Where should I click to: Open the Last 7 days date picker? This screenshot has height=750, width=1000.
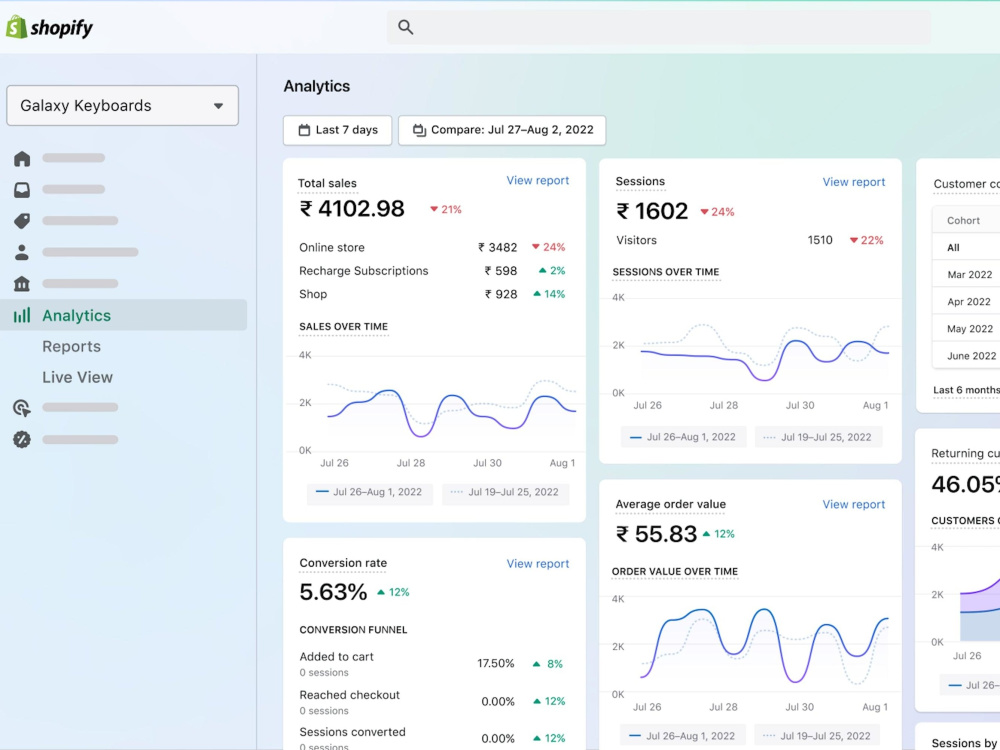pyautogui.click(x=337, y=130)
